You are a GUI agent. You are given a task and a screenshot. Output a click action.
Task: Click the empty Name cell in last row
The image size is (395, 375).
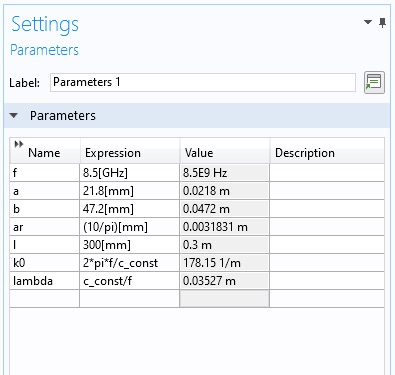pyautogui.click(x=45, y=299)
